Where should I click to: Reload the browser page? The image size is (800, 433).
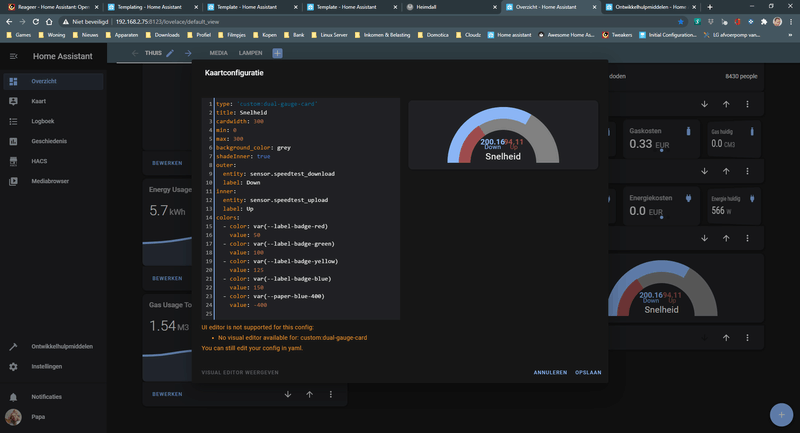click(36, 22)
